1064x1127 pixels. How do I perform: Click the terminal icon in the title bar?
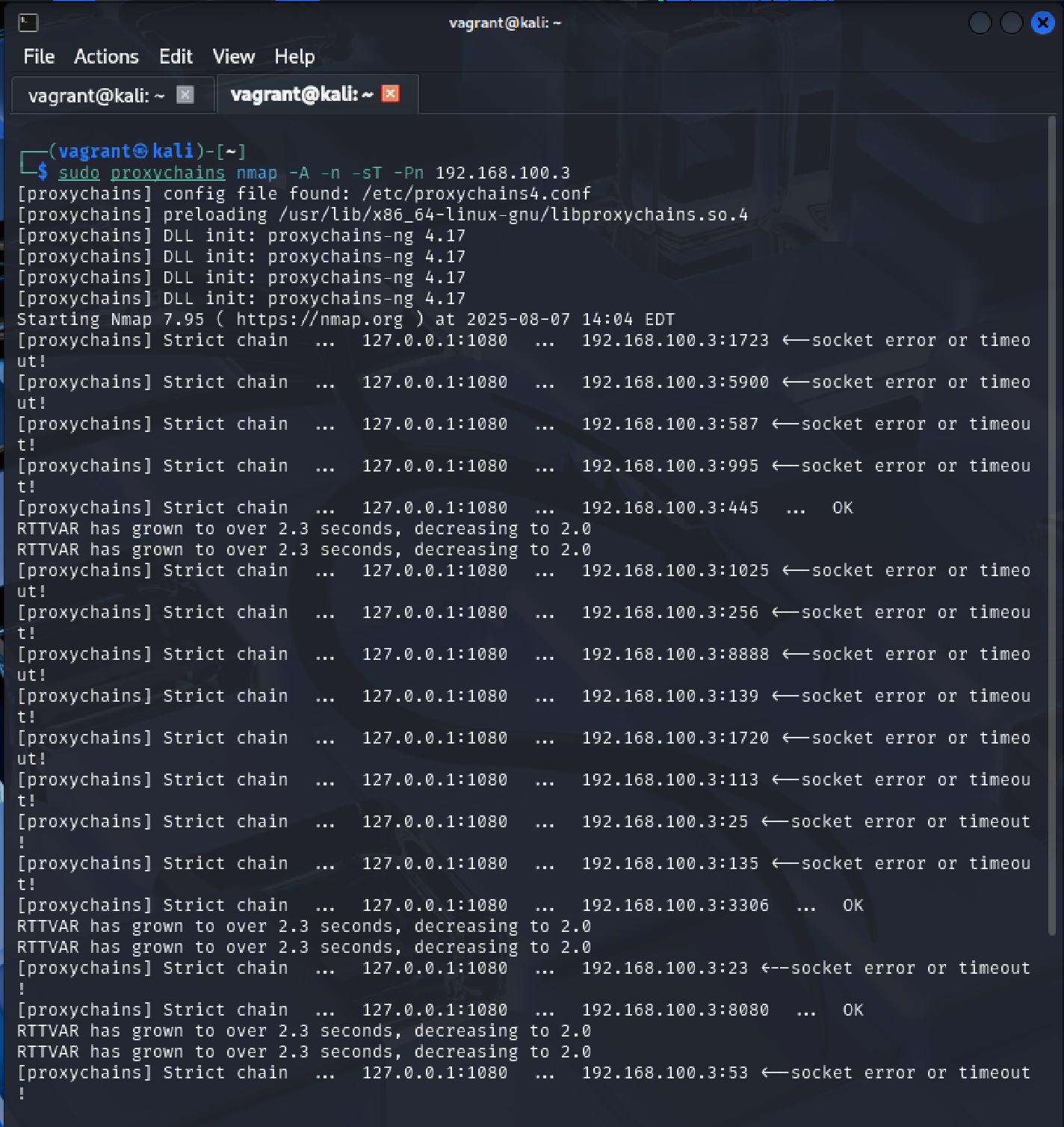[x=28, y=23]
